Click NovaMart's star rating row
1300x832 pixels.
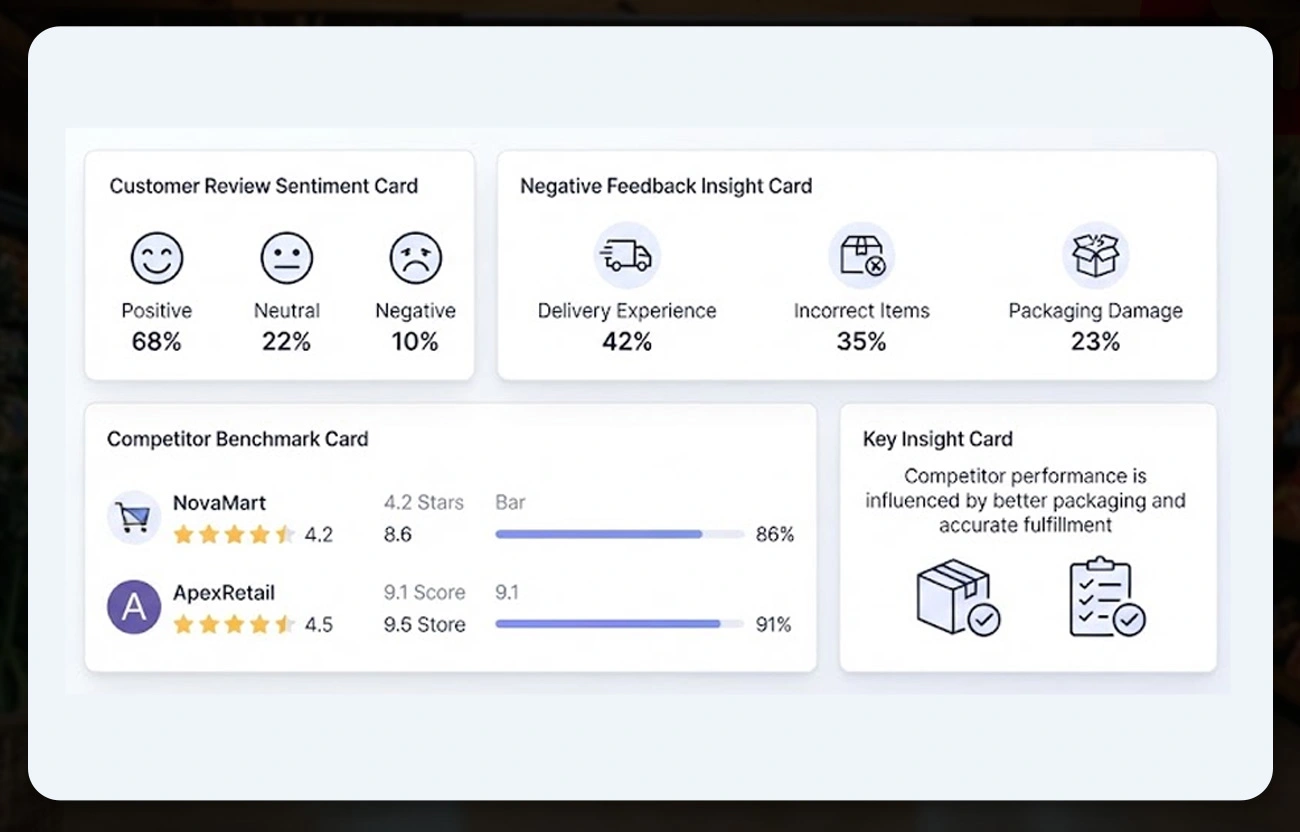click(x=234, y=535)
